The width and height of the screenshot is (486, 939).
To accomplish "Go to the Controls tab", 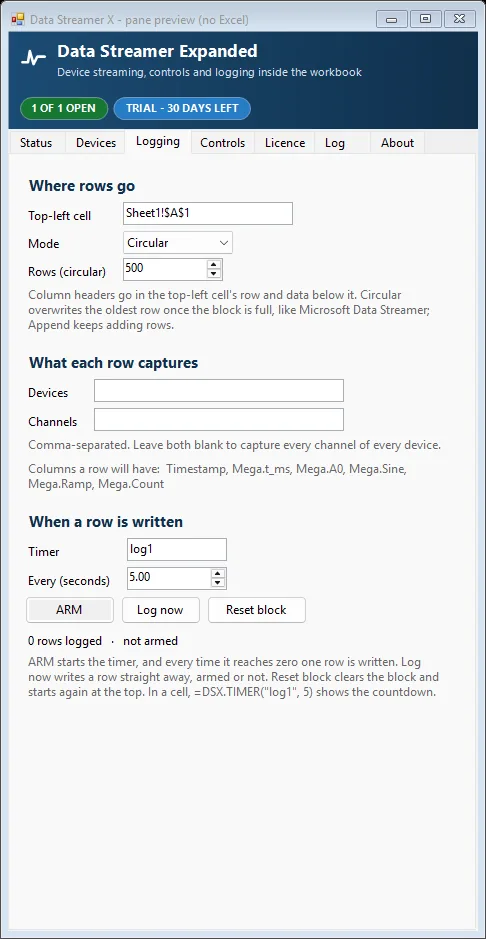I will click(223, 143).
